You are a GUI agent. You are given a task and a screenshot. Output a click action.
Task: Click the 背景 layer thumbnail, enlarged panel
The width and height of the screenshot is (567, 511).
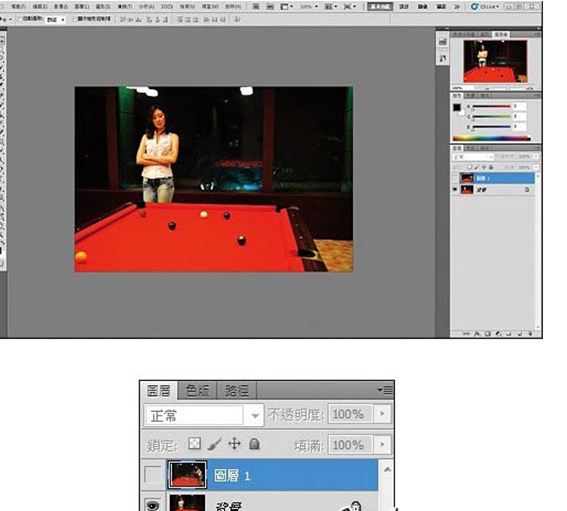[x=187, y=503]
